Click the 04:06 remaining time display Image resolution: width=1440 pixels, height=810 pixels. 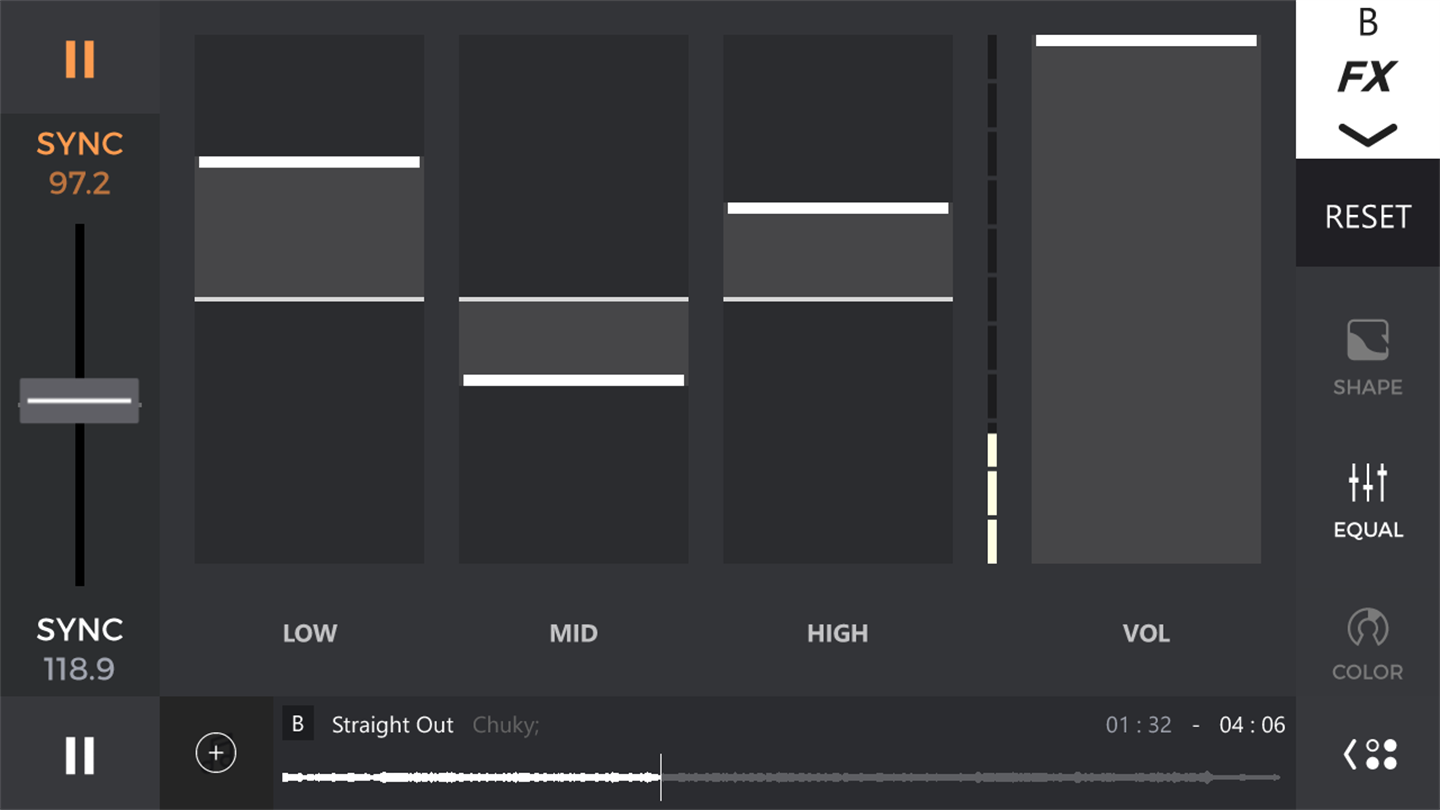(x=1251, y=725)
